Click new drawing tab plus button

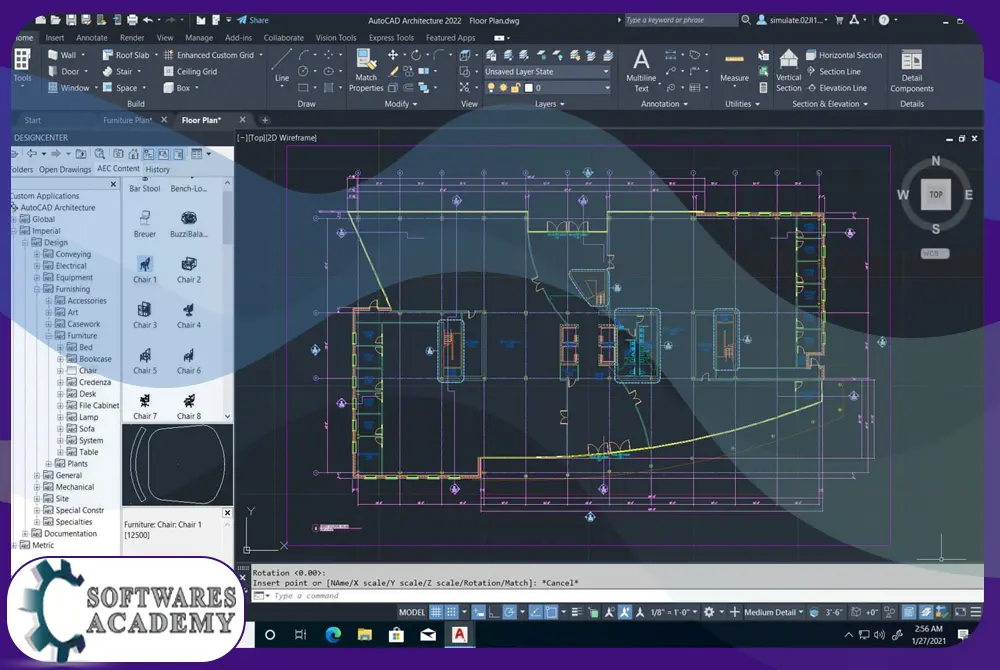click(265, 120)
